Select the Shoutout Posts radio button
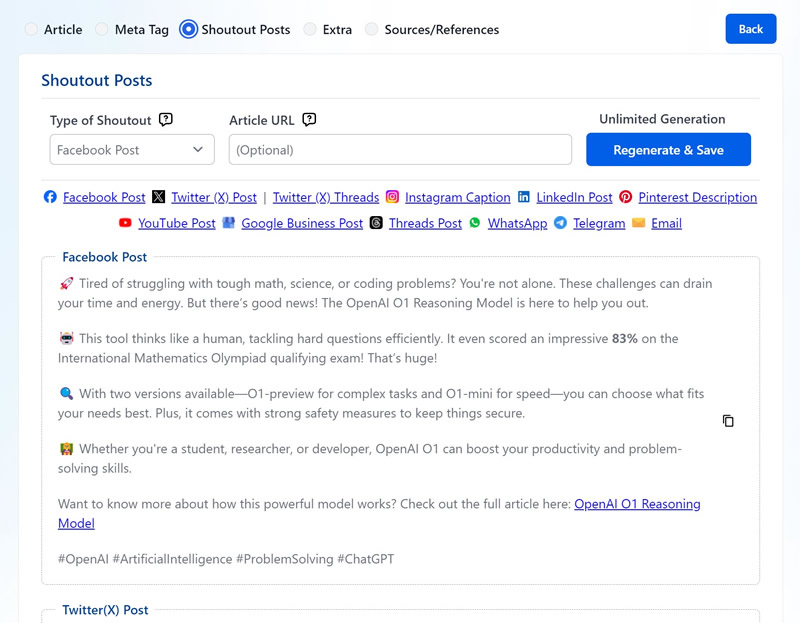The width and height of the screenshot is (800, 623). [x=188, y=30]
